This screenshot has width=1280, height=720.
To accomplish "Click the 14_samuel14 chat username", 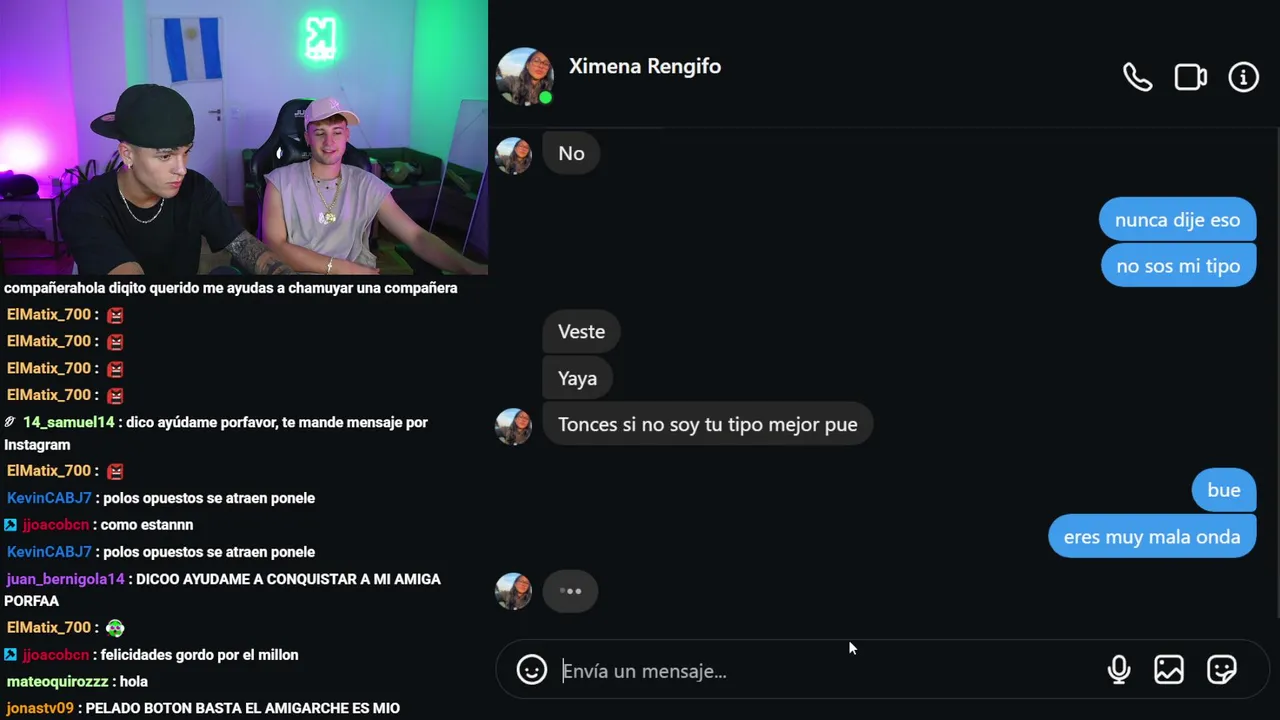I will (x=69, y=422).
